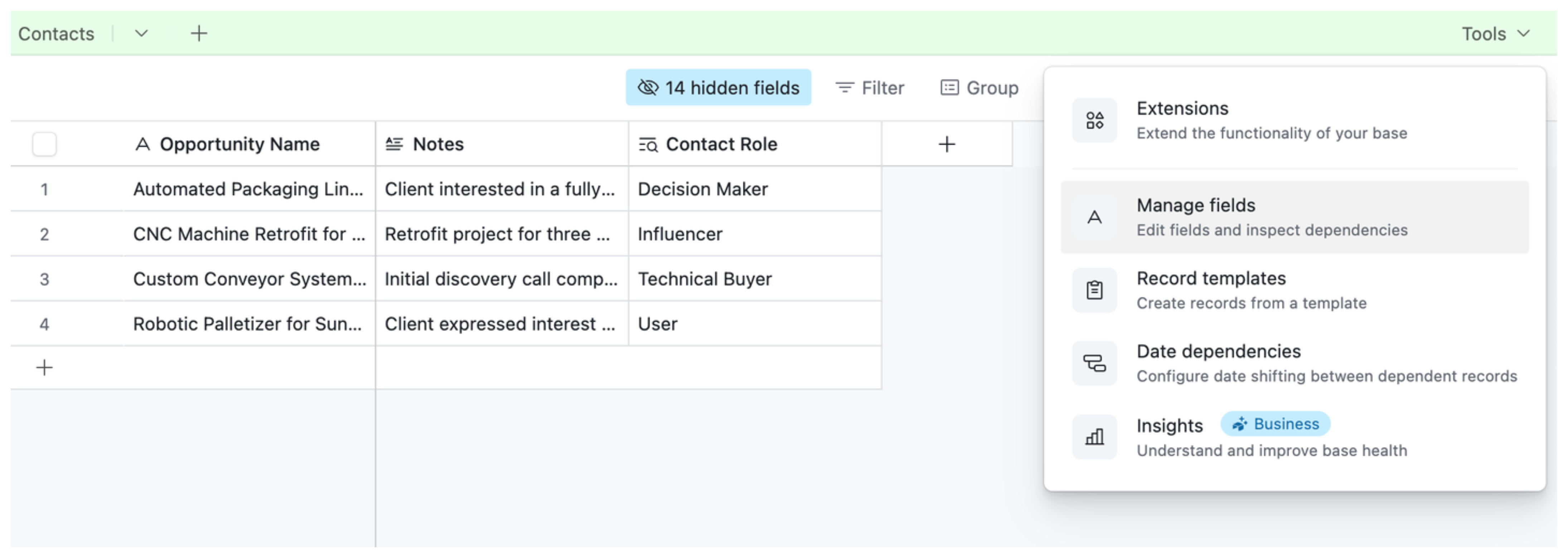Select the Record templates clipboard icon
The height and width of the screenshot is (558, 1568).
pos(1094,290)
